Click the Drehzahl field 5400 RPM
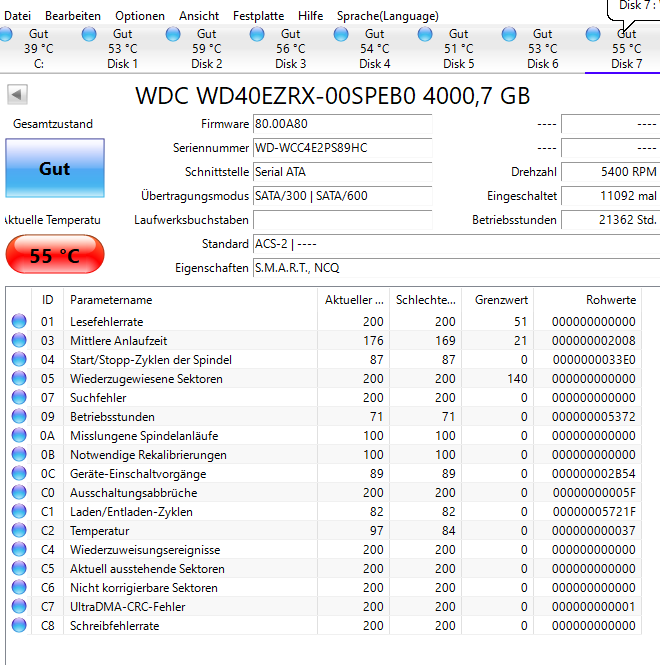The image size is (660, 665). click(610, 172)
